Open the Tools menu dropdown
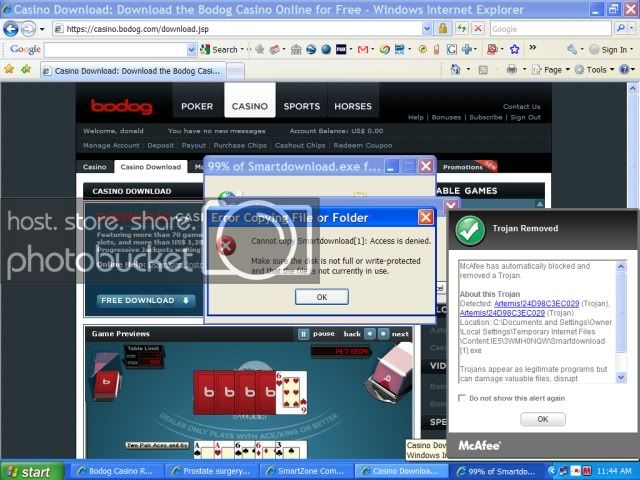The width and height of the screenshot is (640, 480). [595, 70]
